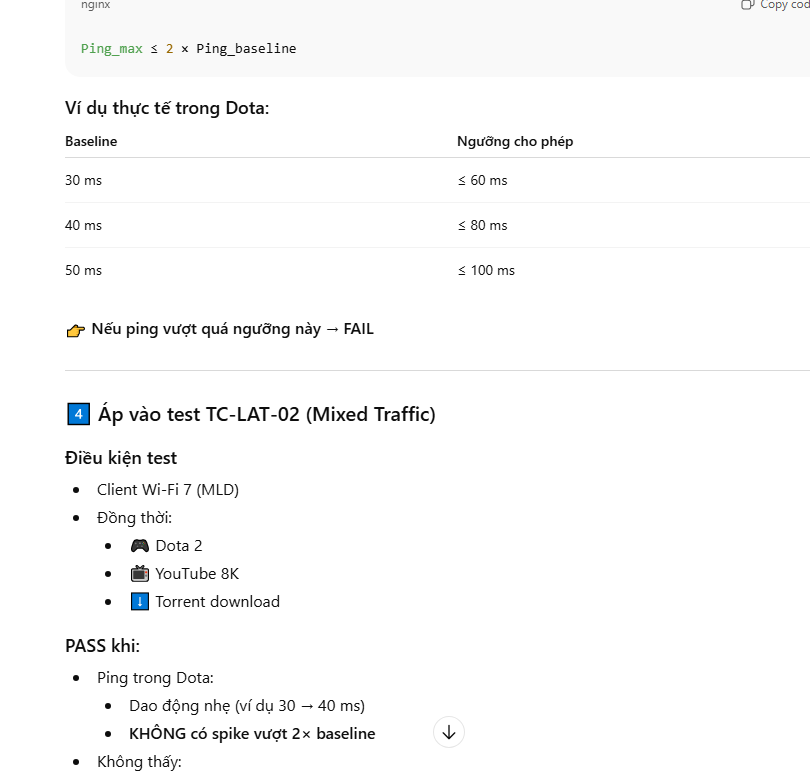Select the 50 ms baseline cell
The height and width of the screenshot is (771, 810).
click(83, 270)
